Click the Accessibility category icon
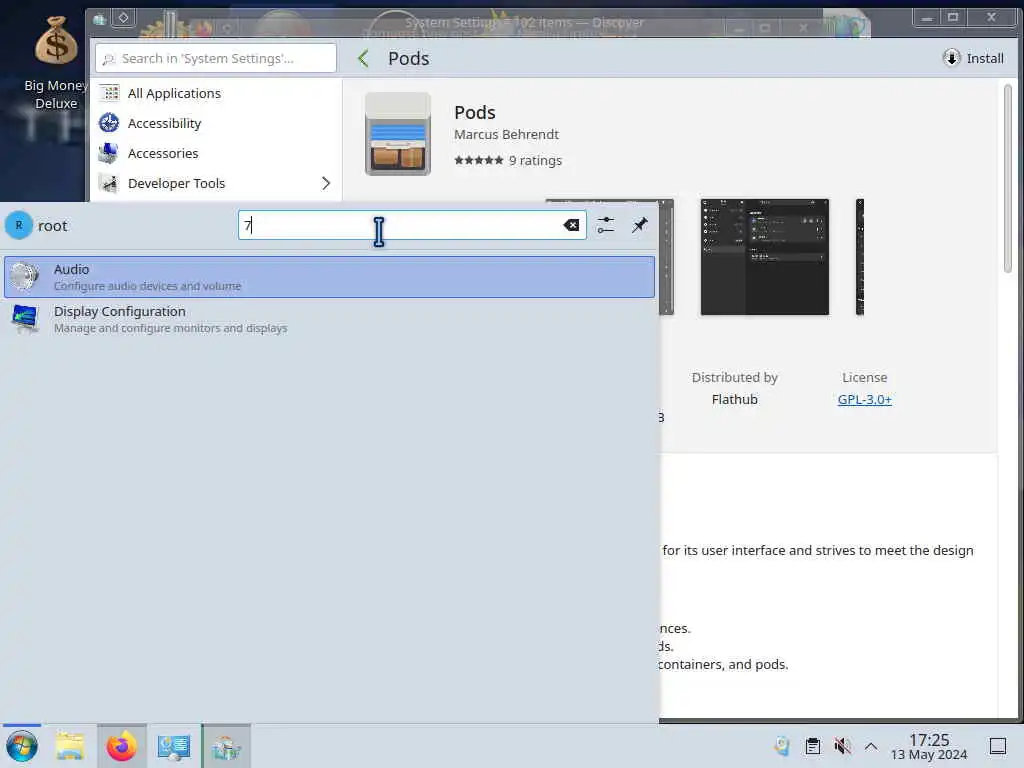Image resolution: width=1024 pixels, height=768 pixels. pos(109,123)
